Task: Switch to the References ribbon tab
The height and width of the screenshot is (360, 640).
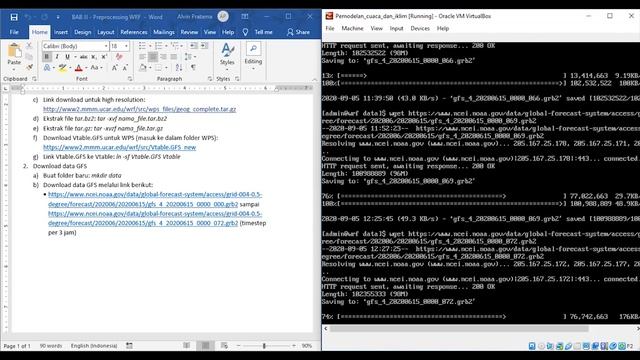Action: [133, 32]
